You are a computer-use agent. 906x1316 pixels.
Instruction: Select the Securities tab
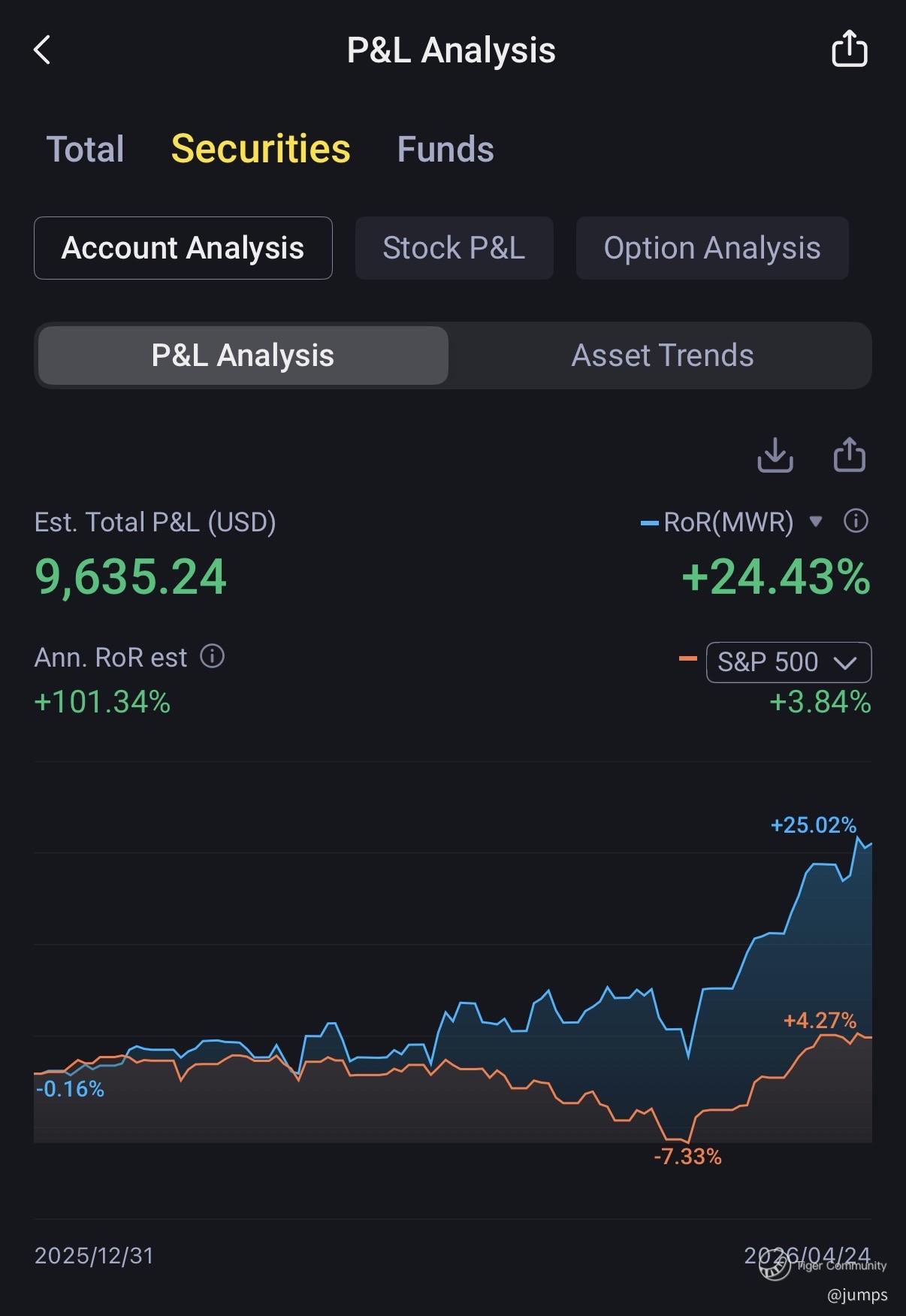pyautogui.click(x=261, y=149)
